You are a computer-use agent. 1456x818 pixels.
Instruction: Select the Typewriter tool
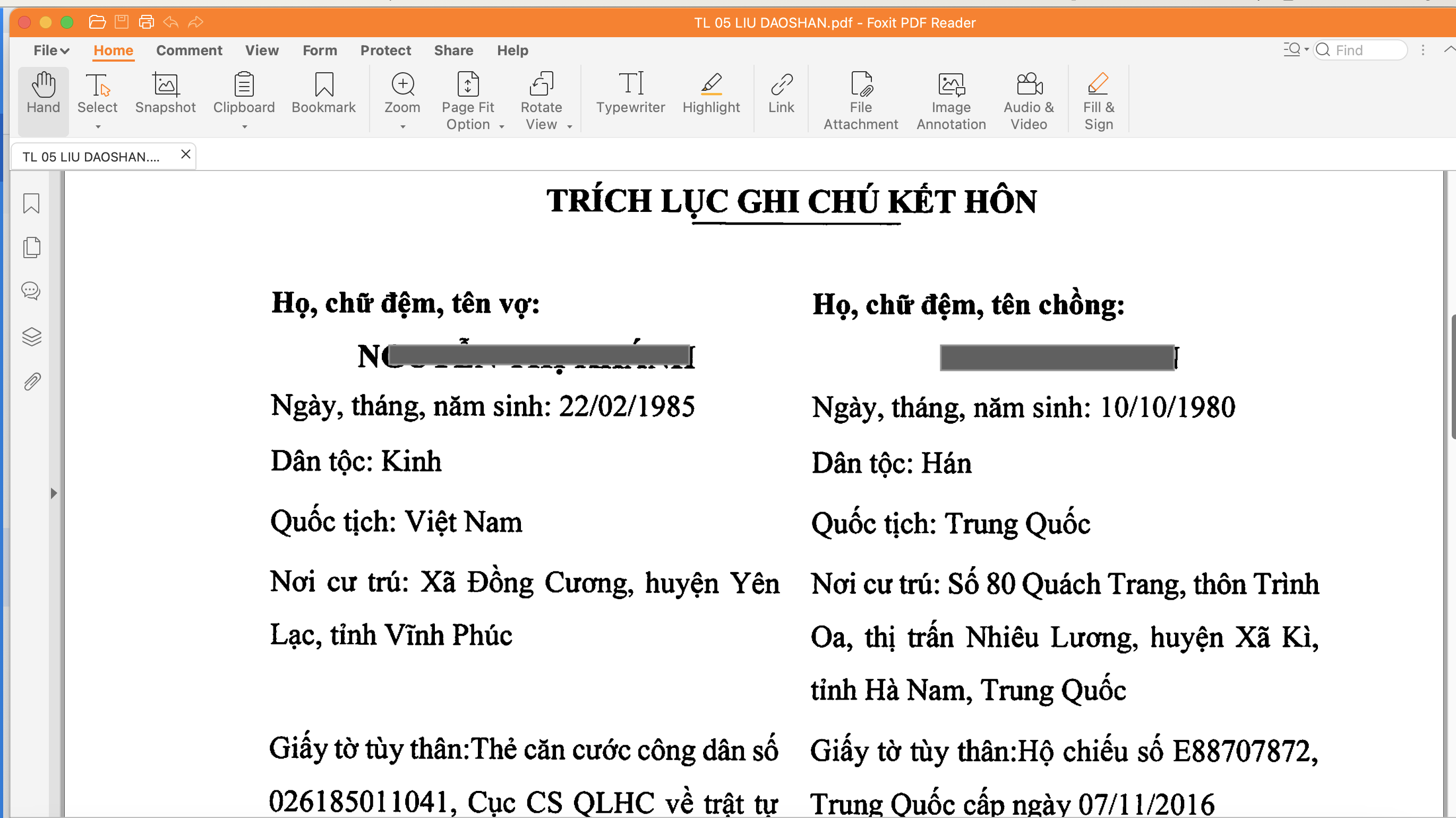coord(630,95)
